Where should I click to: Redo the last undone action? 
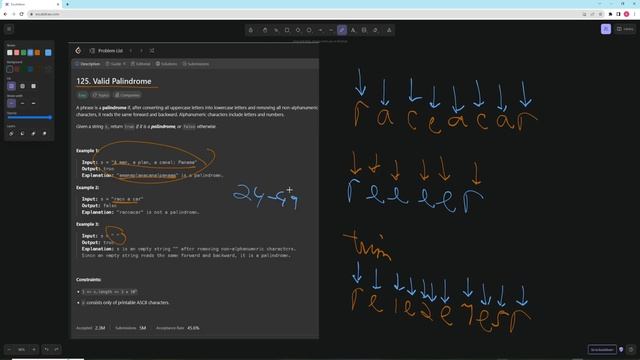(56, 349)
